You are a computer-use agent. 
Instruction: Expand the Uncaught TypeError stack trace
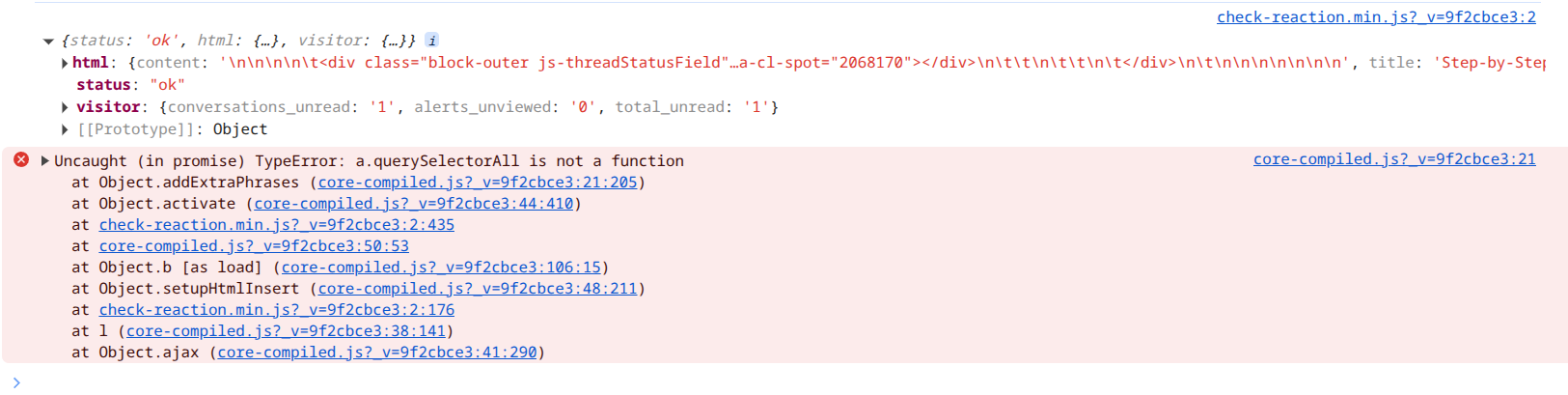[x=44, y=161]
